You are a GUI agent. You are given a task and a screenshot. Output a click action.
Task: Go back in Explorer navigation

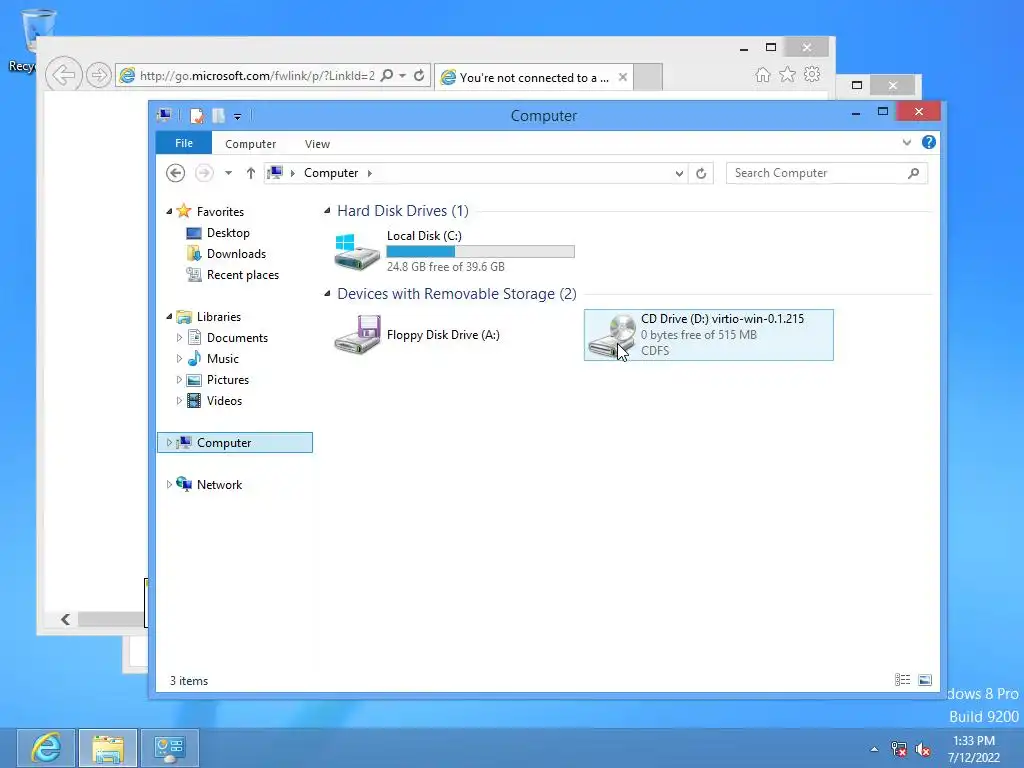[175, 173]
